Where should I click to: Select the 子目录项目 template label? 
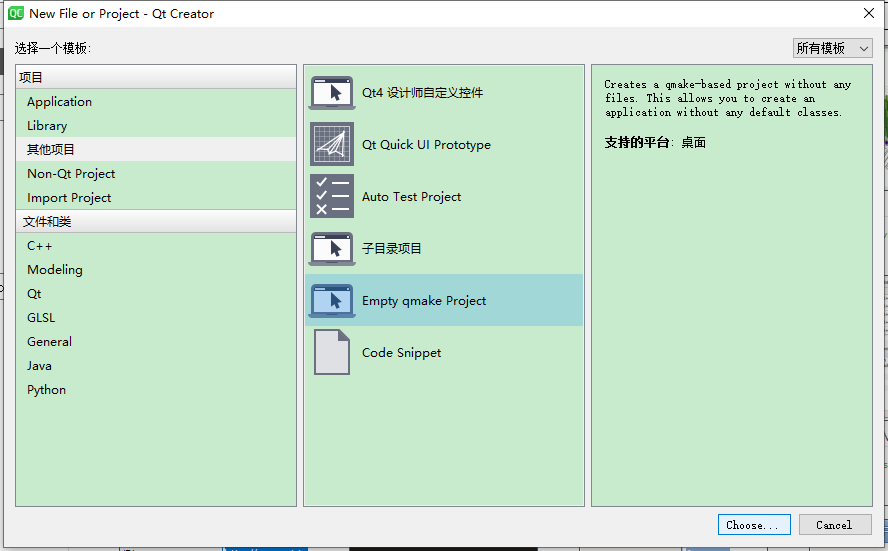(391, 248)
